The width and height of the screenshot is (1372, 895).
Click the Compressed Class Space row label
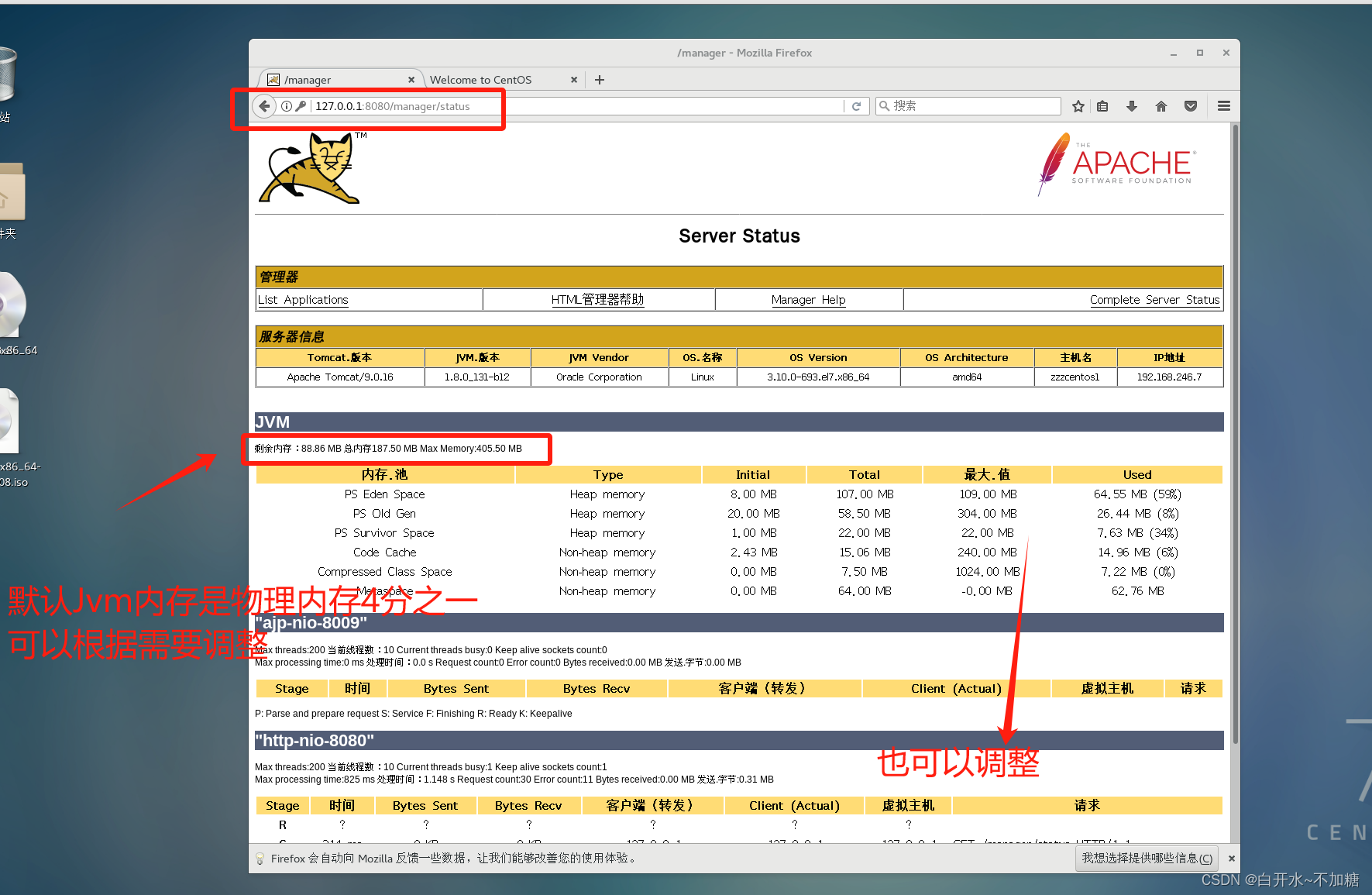385,572
